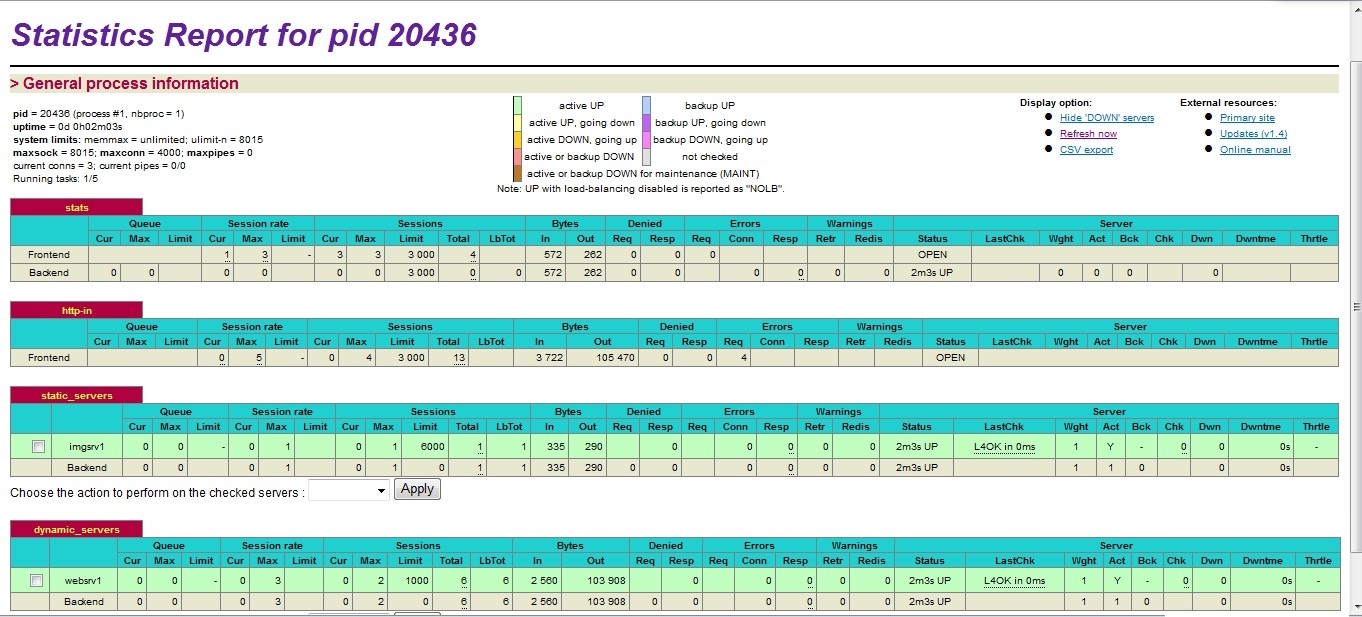Screen dimensions: 1362x617
Task: Click the green 'active UP' legend swatch
Action: [517, 105]
